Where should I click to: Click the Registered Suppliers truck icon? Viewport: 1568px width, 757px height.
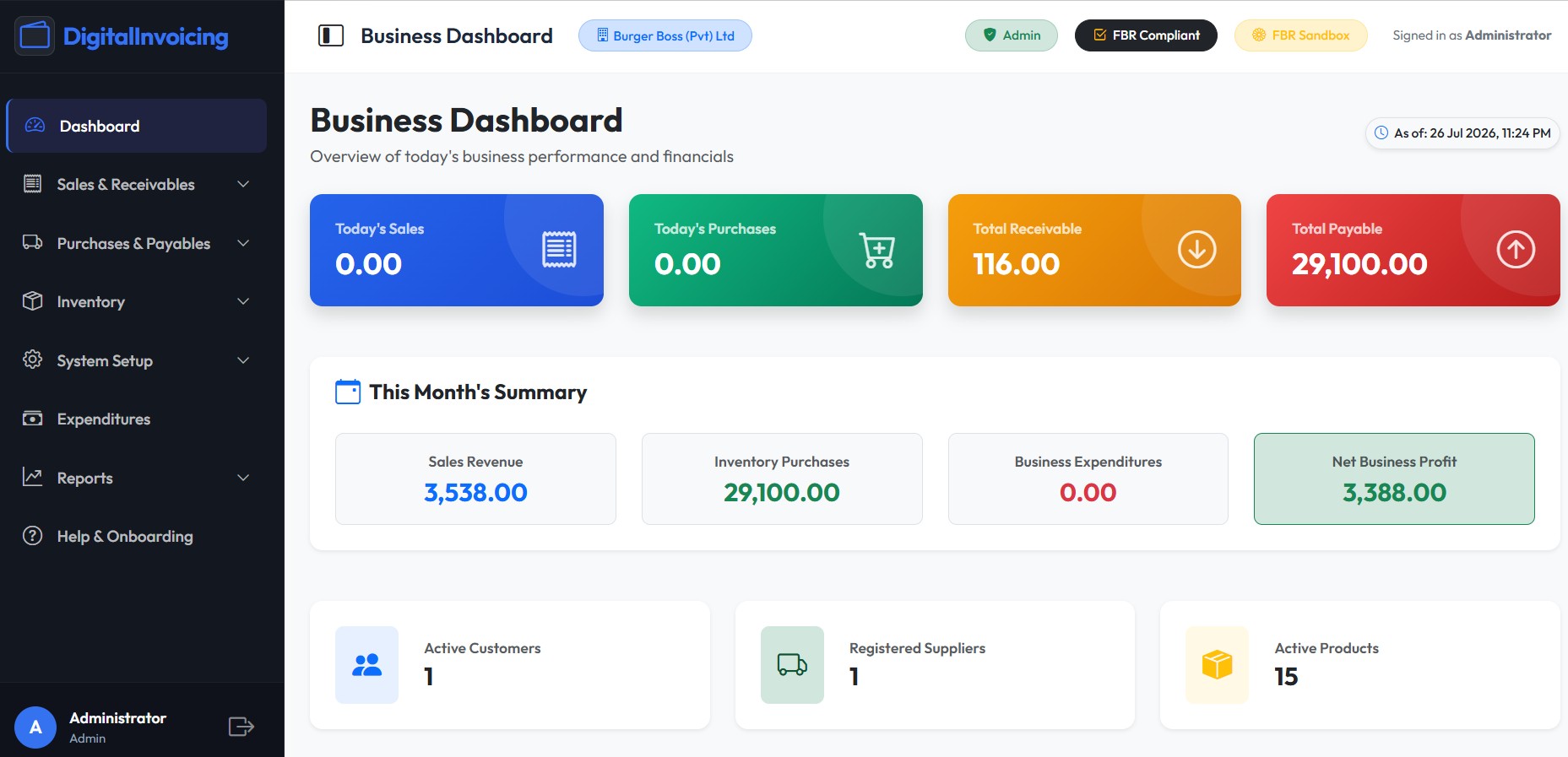[792, 665]
